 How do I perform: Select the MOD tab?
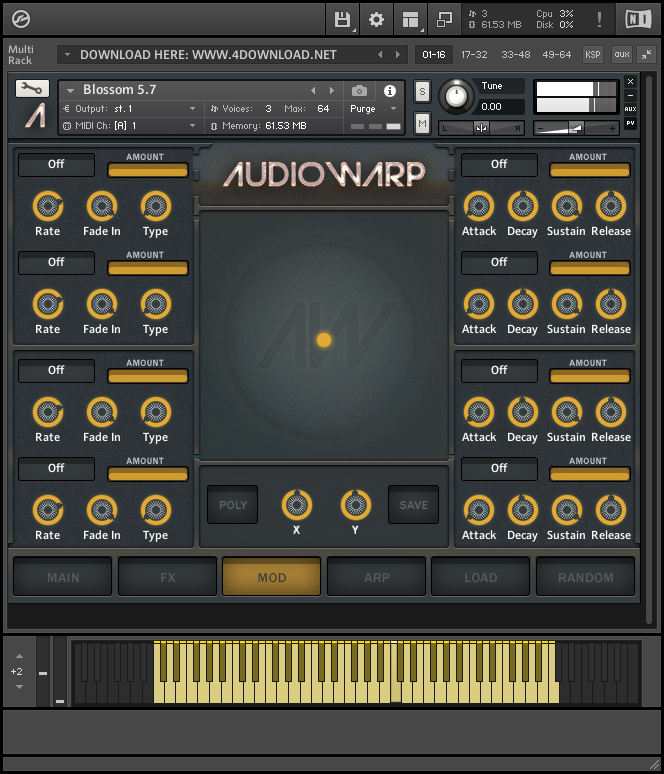click(x=272, y=577)
